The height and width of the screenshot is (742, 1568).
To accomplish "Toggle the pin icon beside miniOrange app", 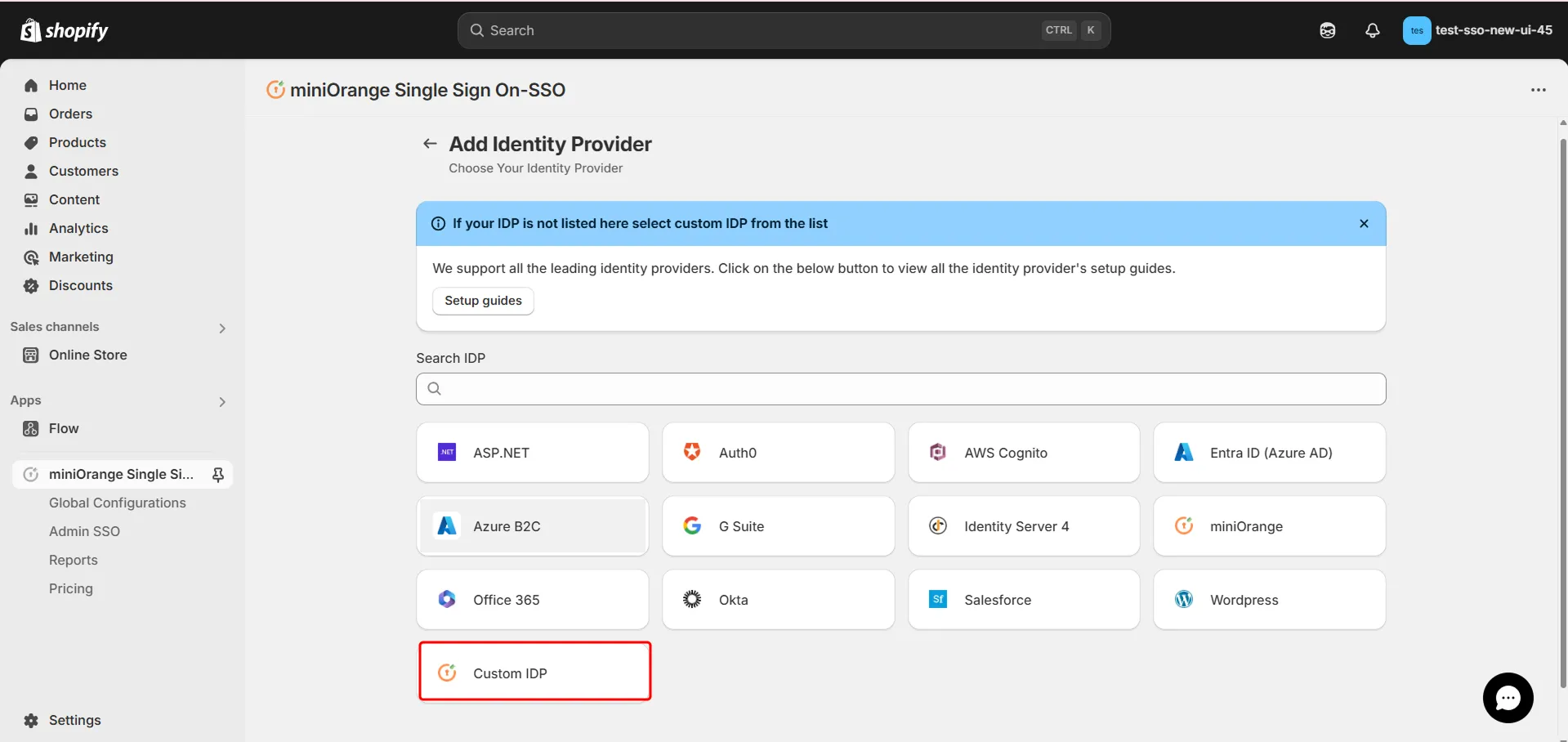I will [x=218, y=475].
